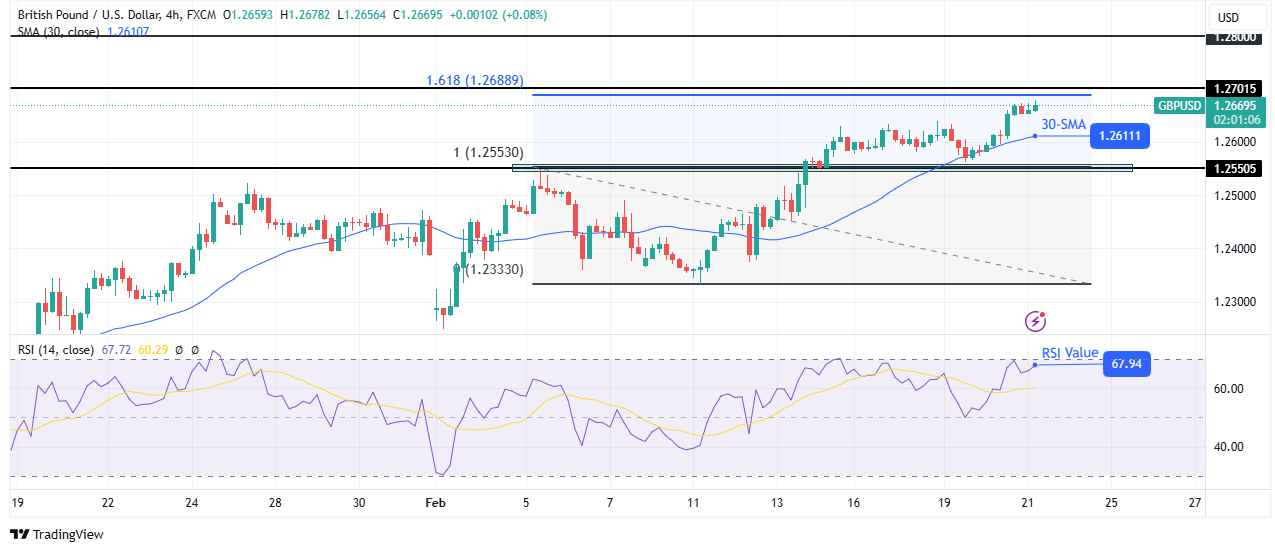Click the 1.26111 30-SMA value callout
The image size is (1275, 552).
[1120, 135]
